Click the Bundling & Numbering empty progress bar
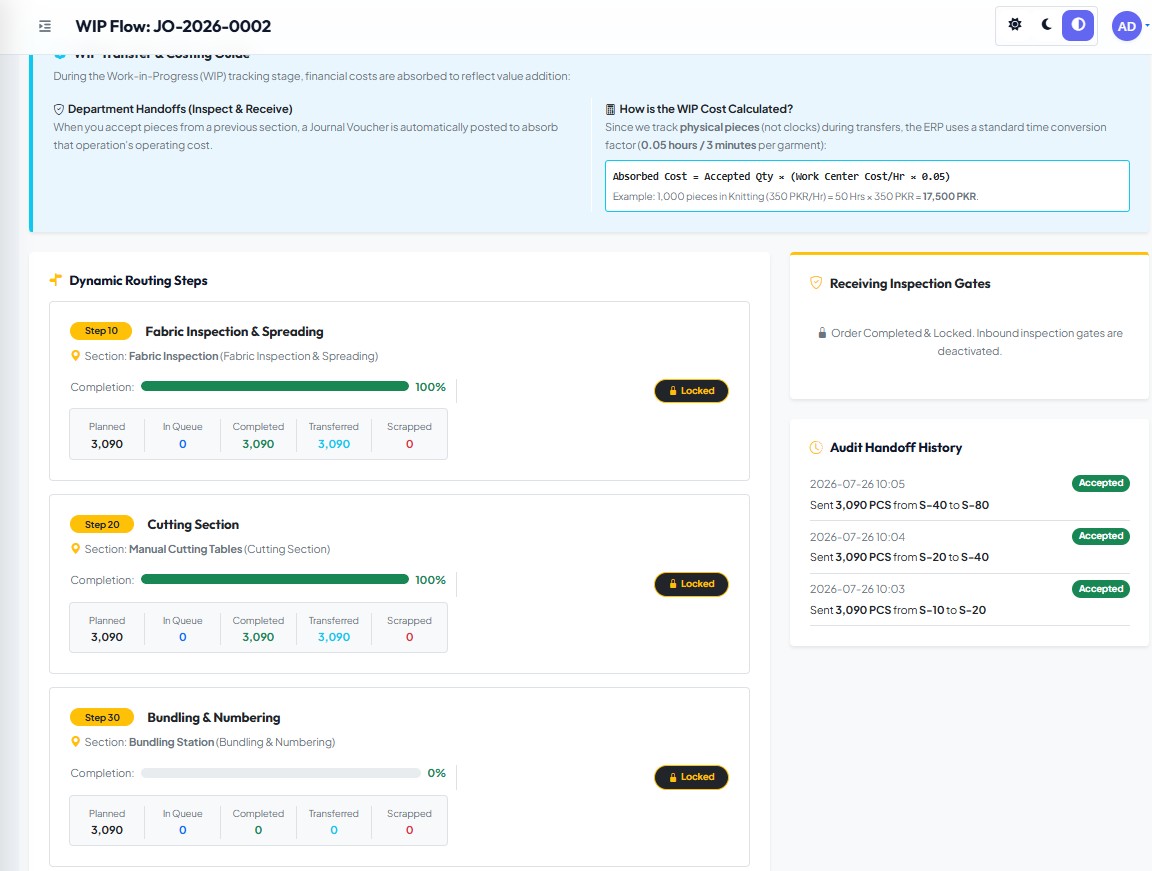This screenshot has width=1152, height=871. click(x=281, y=773)
